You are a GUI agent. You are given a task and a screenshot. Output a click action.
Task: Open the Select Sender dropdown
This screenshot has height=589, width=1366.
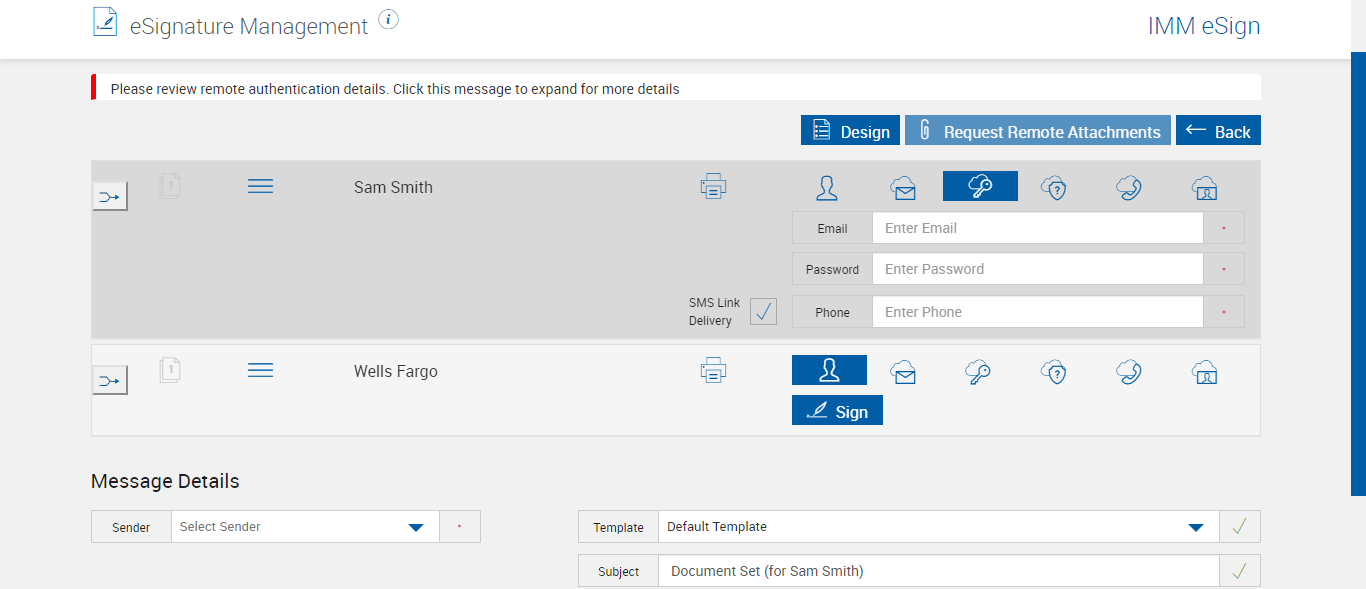tap(416, 527)
